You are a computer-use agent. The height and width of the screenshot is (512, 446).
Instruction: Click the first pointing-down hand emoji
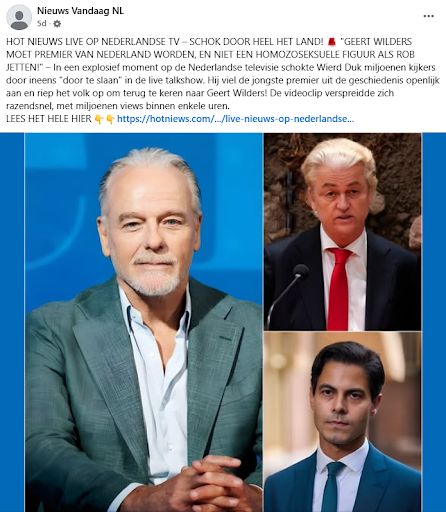click(99, 119)
